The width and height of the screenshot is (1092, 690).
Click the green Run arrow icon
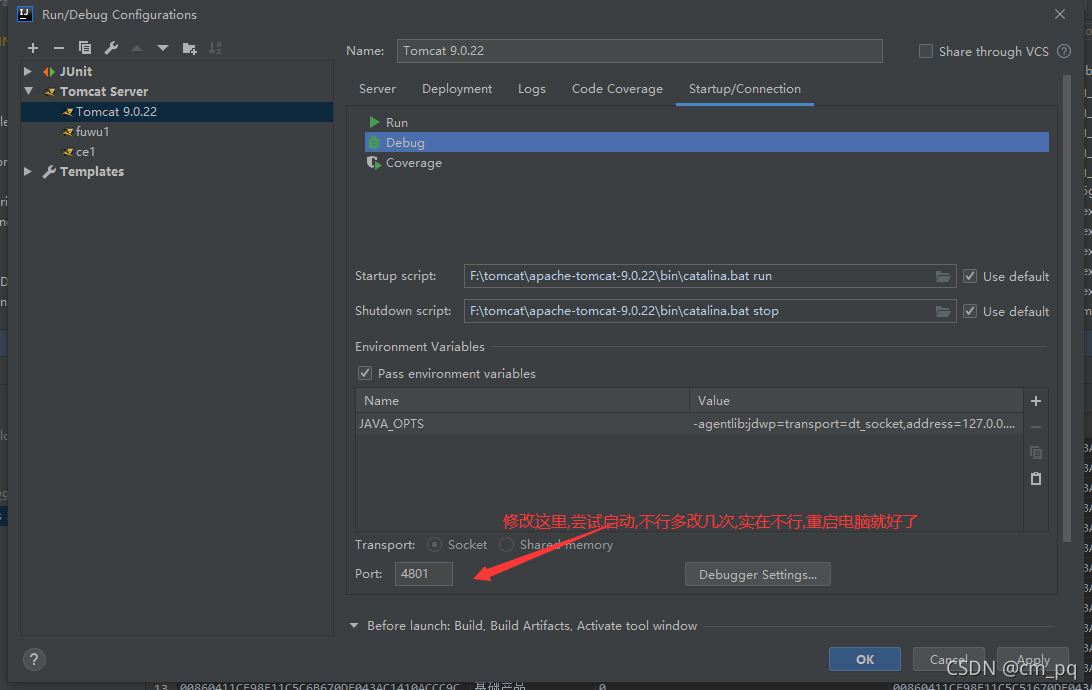374,123
